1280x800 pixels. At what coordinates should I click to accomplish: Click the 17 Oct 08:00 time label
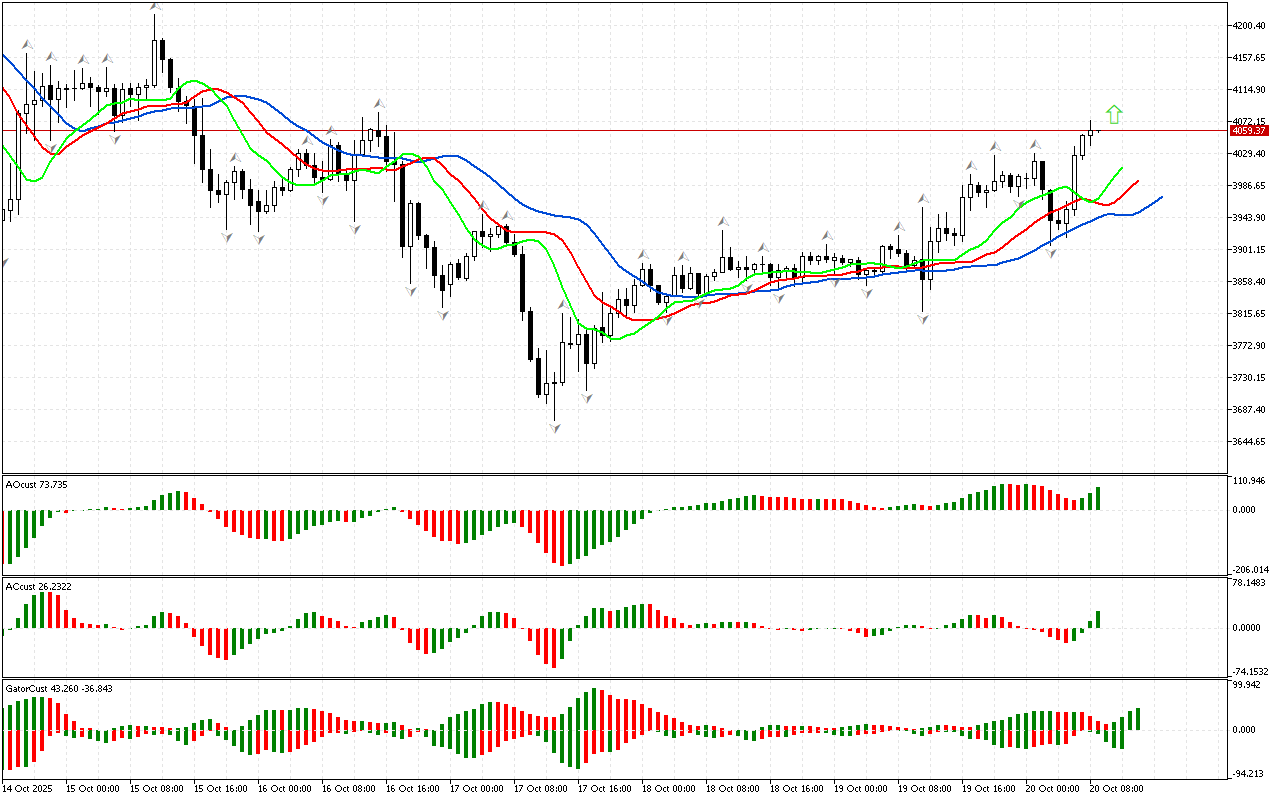(x=539, y=789)
